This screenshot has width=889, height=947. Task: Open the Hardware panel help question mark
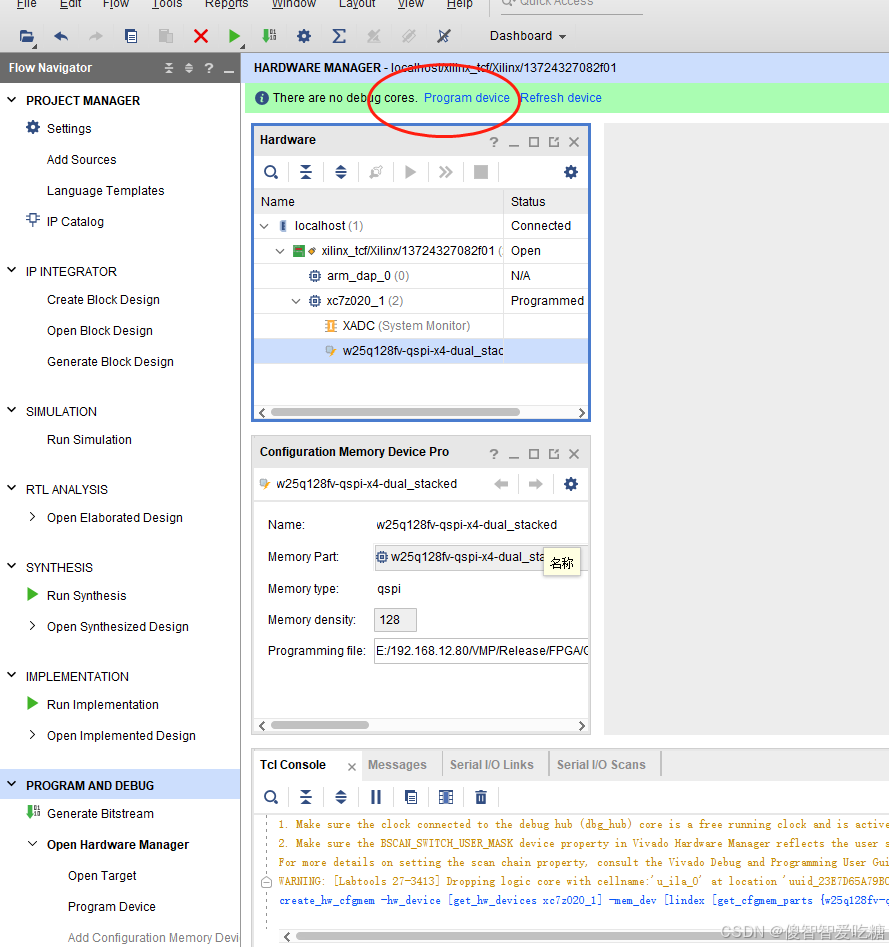(494, 142)
